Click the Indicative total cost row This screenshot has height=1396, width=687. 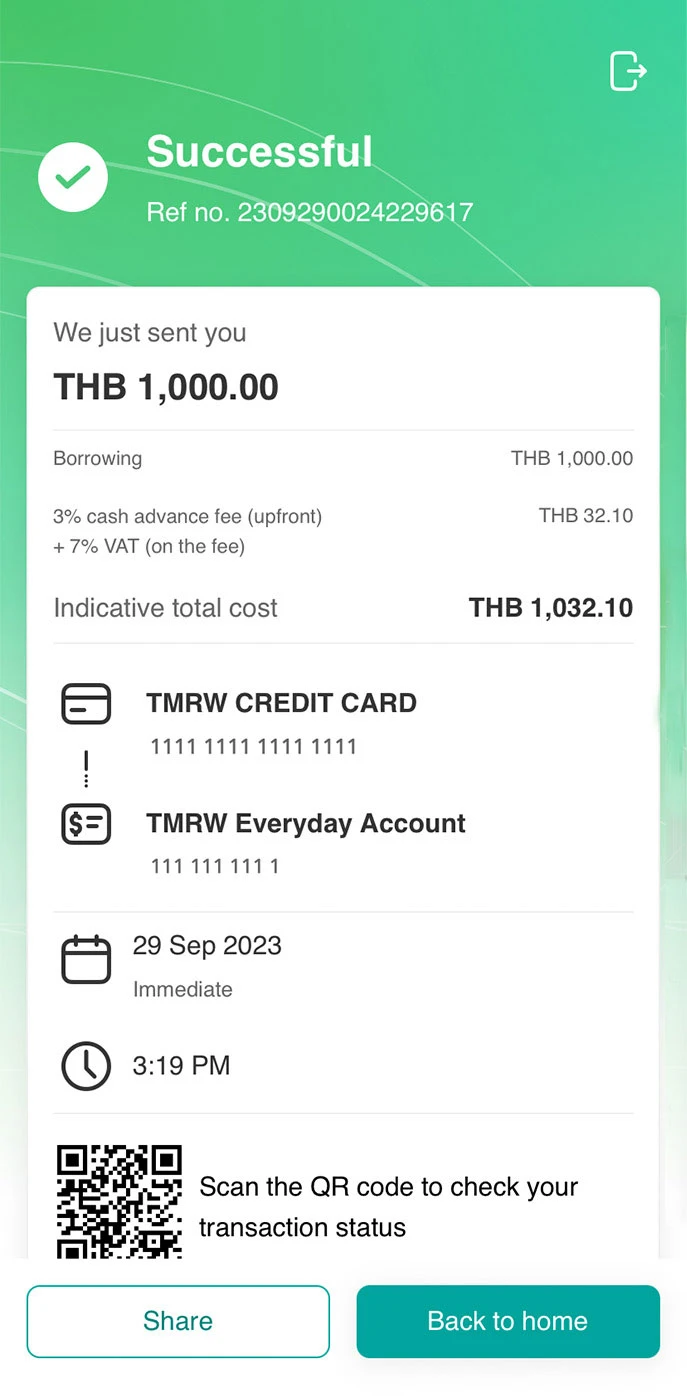click(343, 607)
